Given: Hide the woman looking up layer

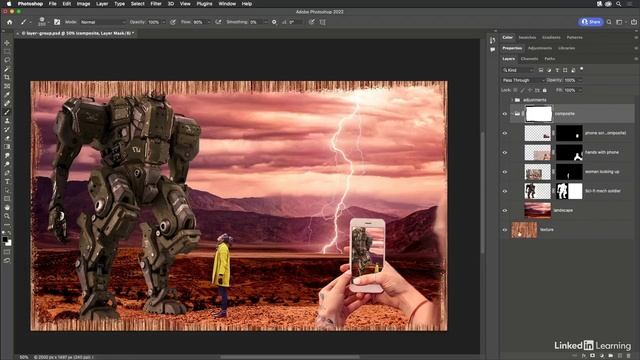Looking at the screenshot, I should [505, 172].
